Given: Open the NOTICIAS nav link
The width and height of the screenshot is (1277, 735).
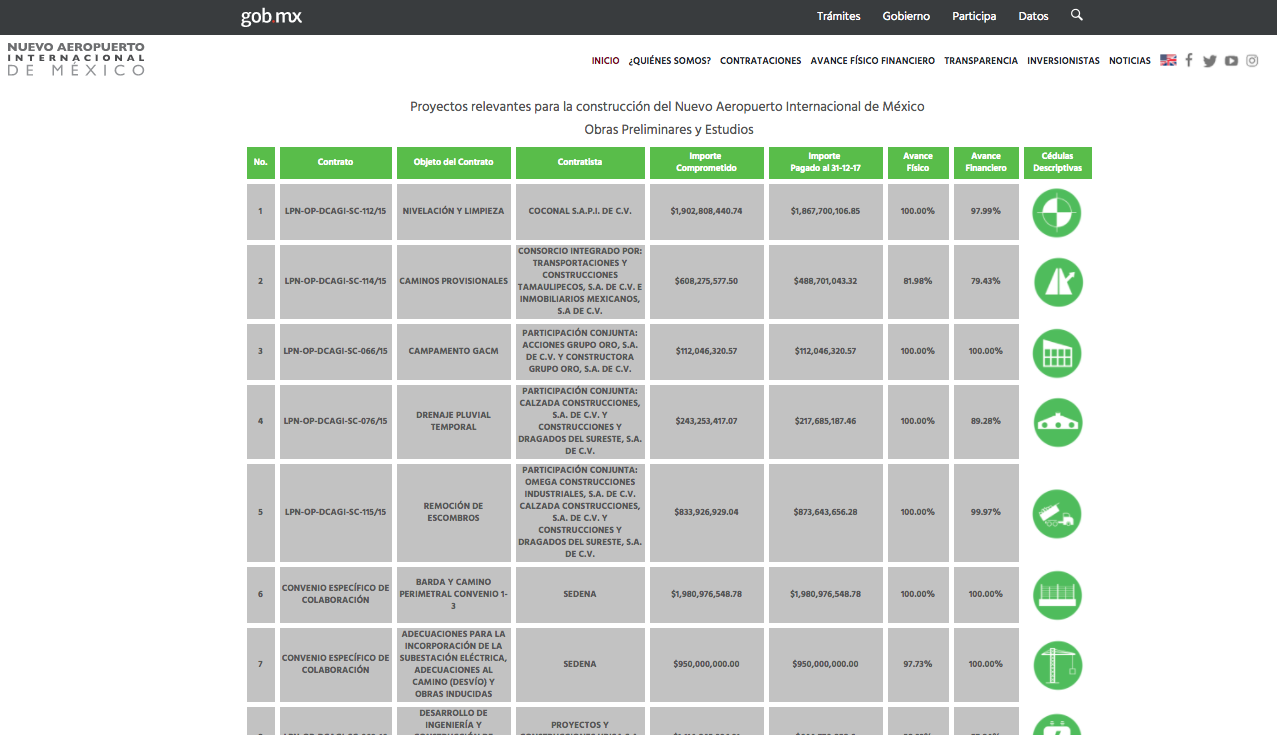Looking at the screenshot, I should coord(1130,61).
